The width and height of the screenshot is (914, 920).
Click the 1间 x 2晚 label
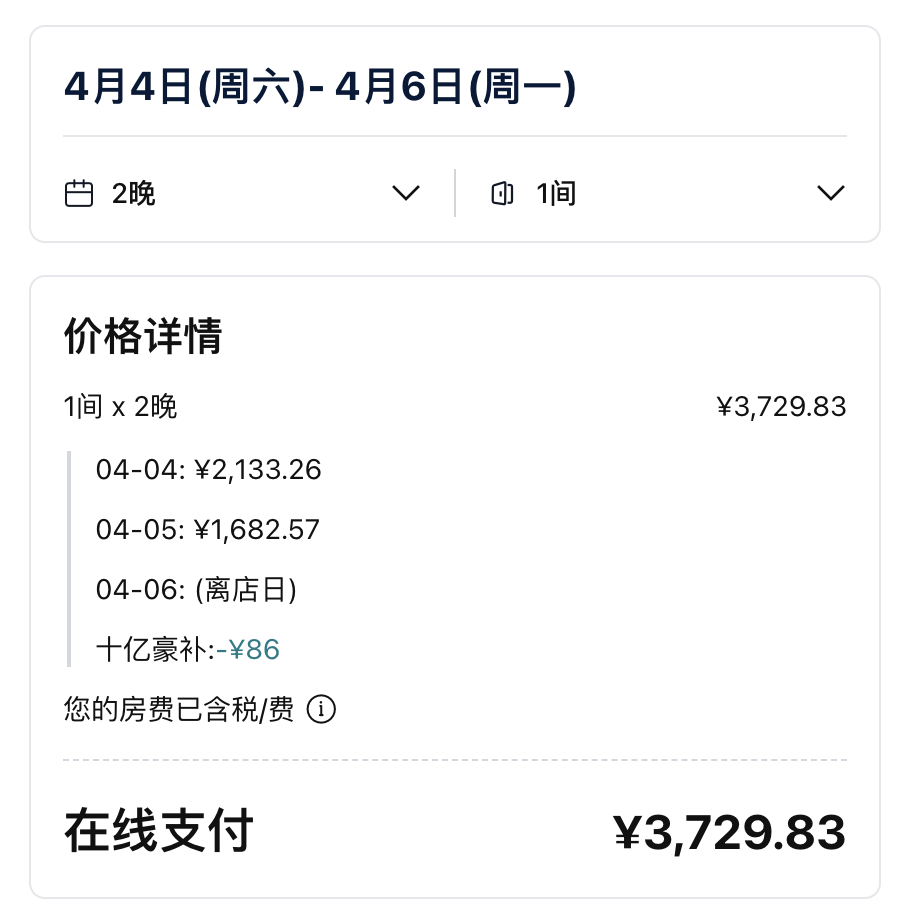point(120,407)
